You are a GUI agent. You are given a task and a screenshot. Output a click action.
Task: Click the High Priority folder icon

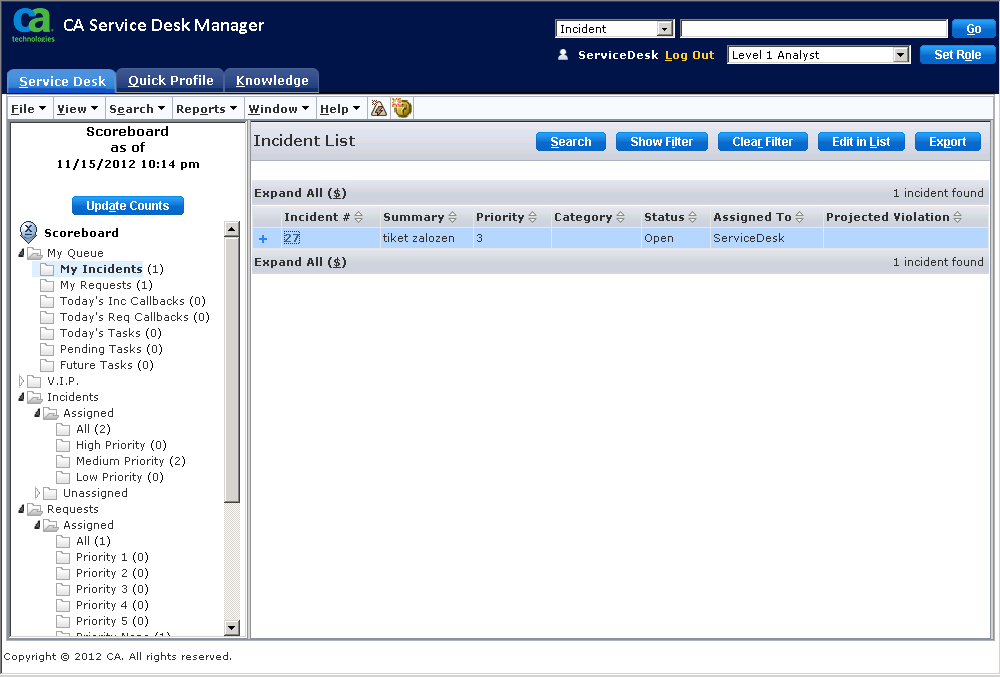pos(63,445)
